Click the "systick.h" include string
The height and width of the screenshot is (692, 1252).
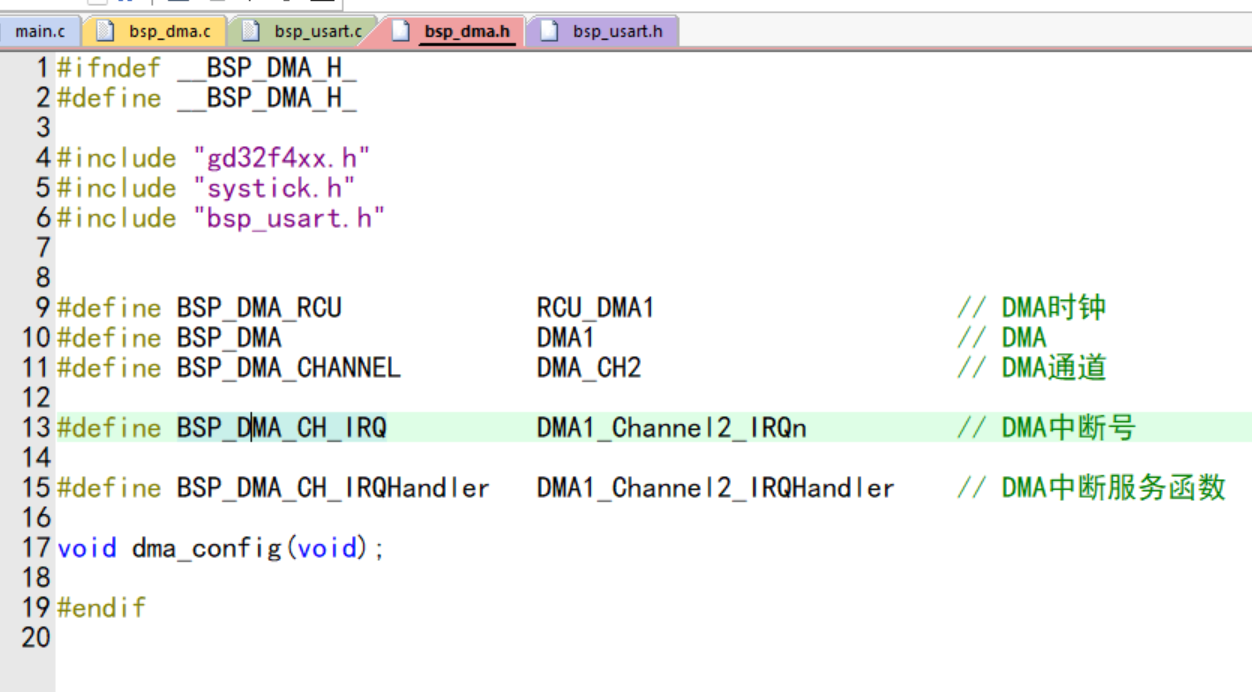point(274,188)
